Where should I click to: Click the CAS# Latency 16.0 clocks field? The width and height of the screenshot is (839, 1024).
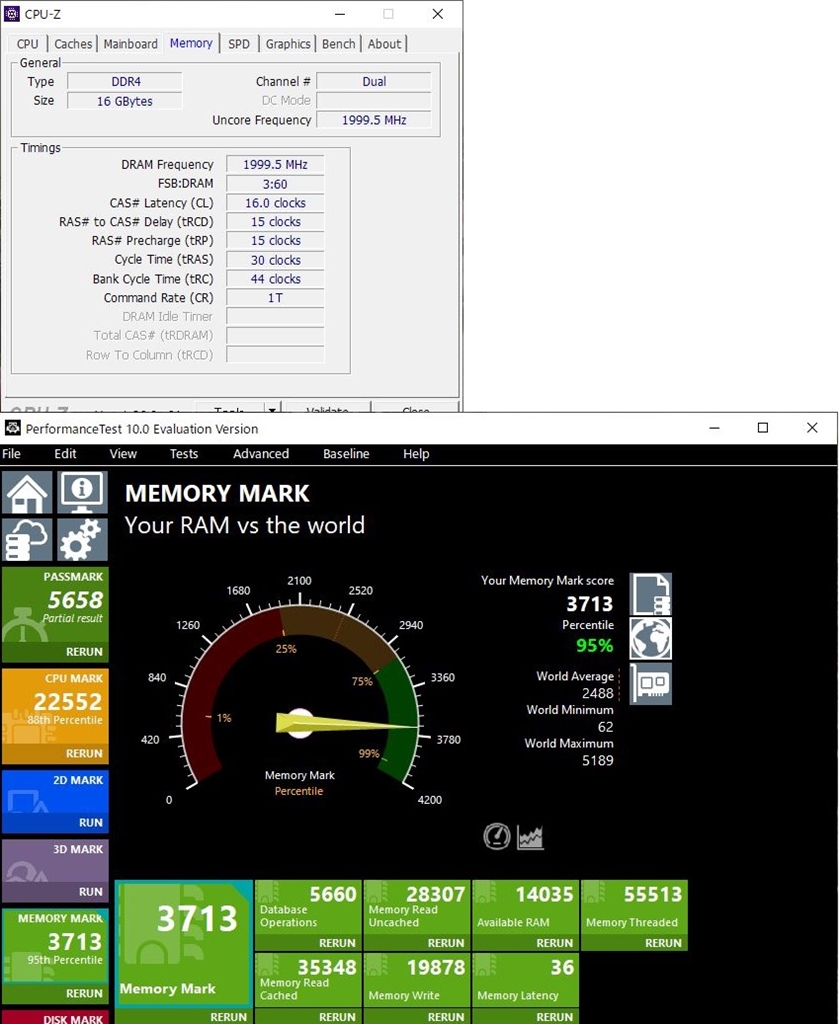[275, 203]
